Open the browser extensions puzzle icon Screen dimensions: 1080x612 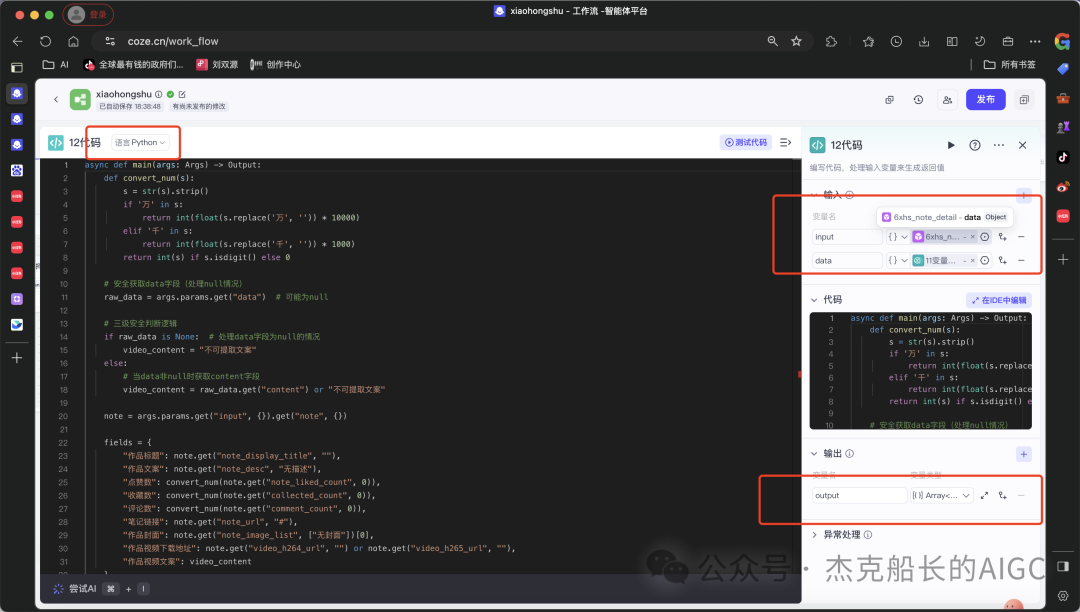(831, 41)
